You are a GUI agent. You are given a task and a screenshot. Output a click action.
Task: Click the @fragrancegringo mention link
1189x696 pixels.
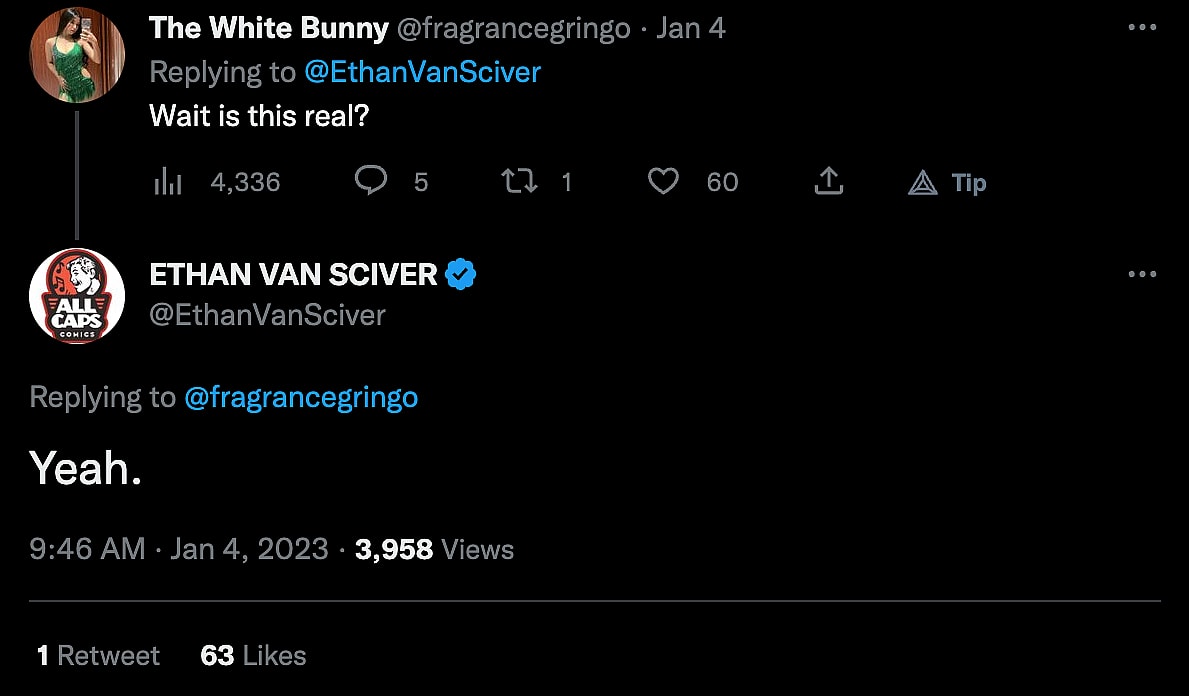pos(301,397)
